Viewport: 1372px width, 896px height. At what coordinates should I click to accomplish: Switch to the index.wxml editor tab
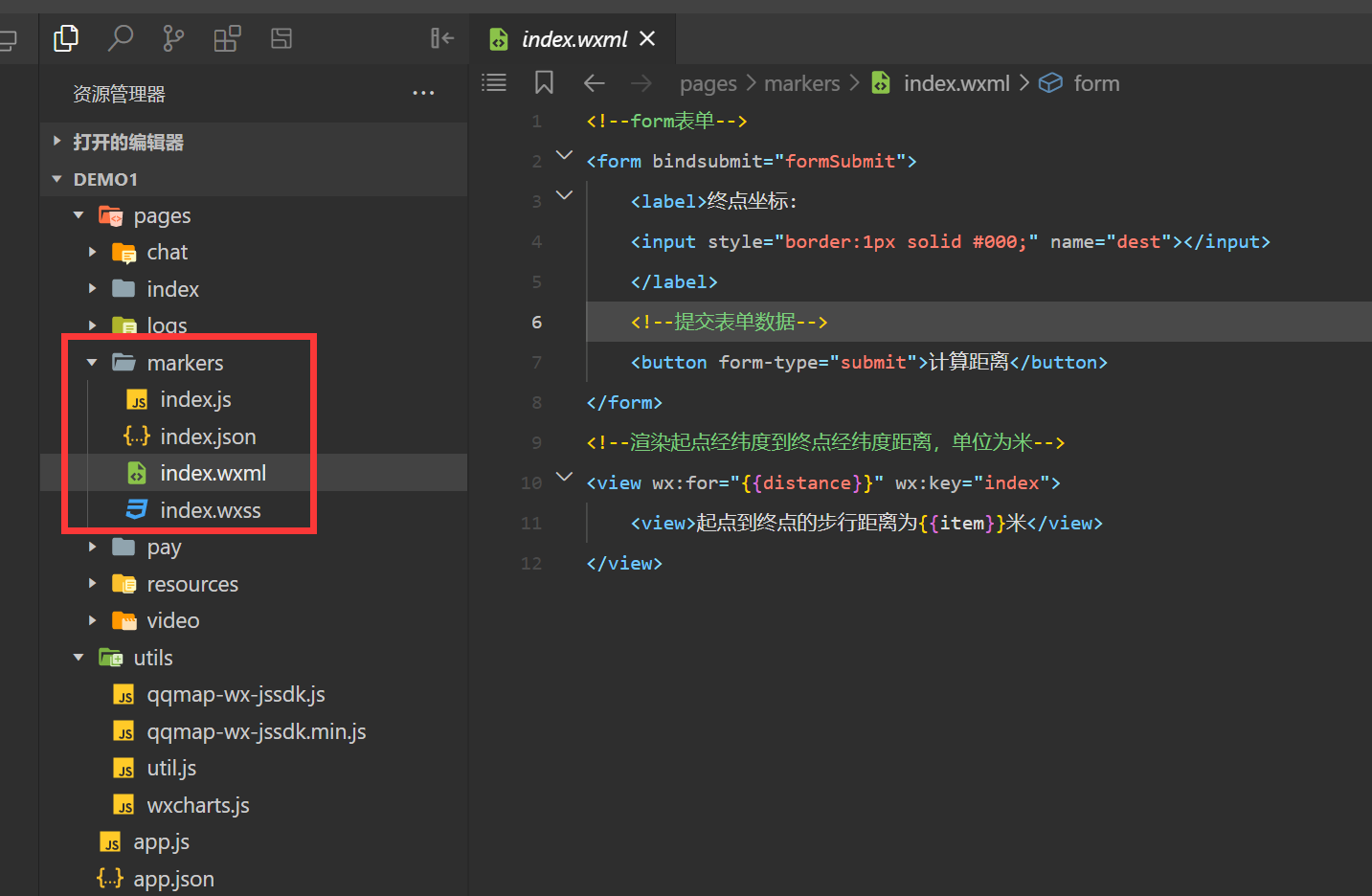pos(573,39)
